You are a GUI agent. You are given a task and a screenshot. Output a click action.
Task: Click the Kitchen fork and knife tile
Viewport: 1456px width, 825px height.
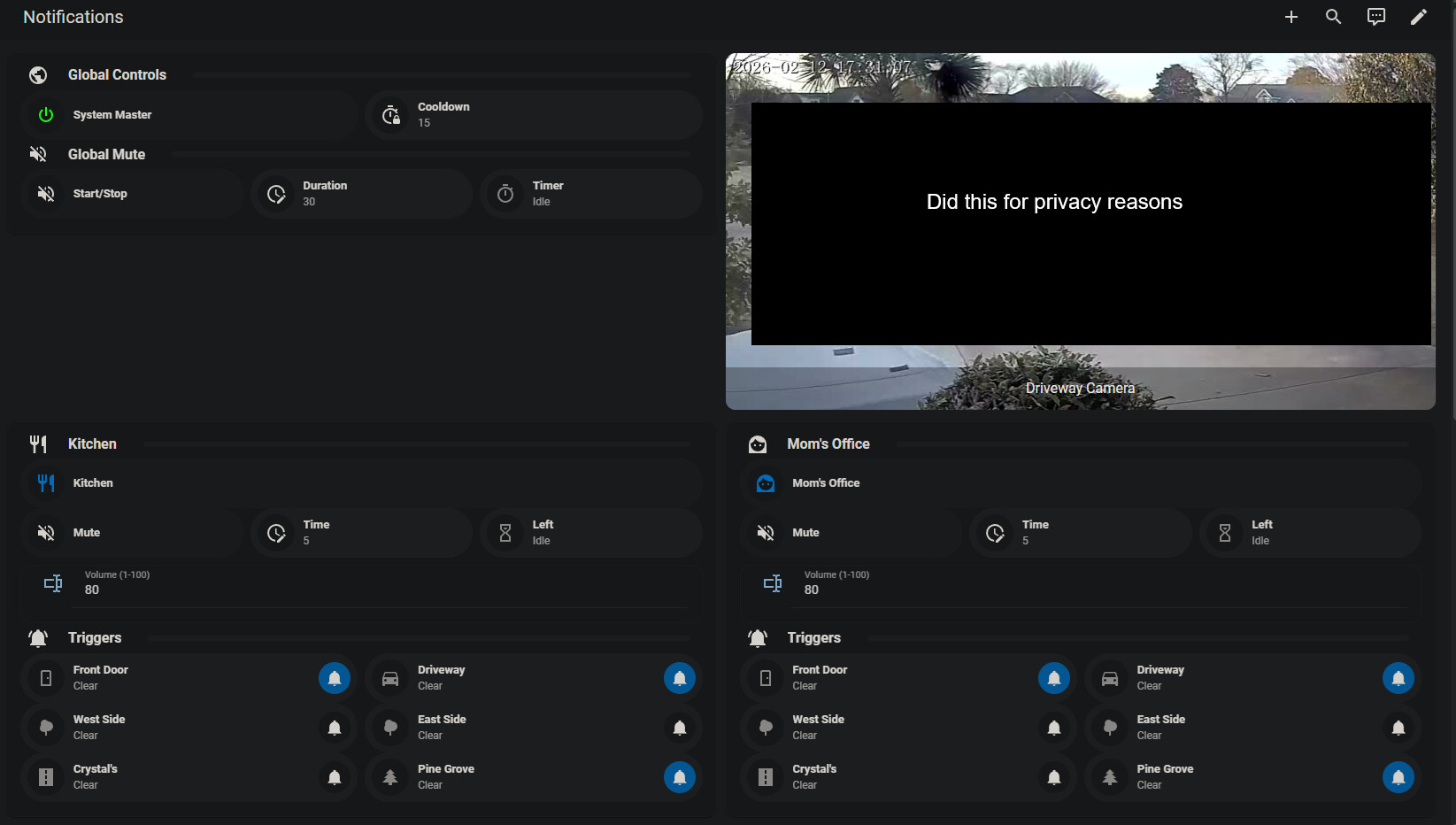click(361, 483)
